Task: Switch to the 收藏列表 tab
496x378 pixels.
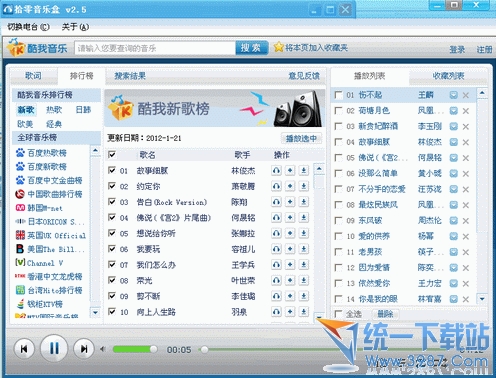Action: point(448,76)
